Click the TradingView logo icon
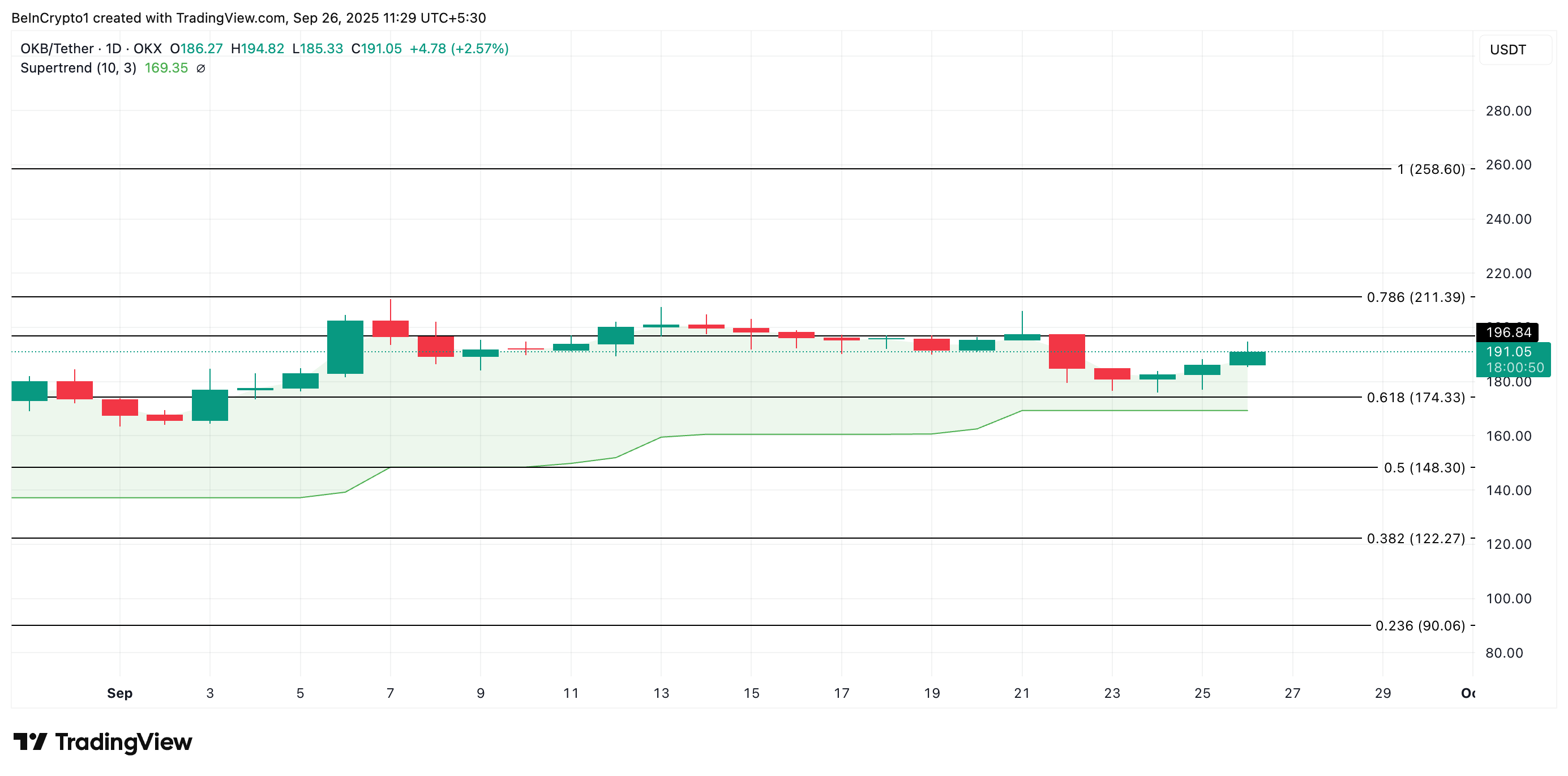Image resolution: width=1568 pixels, height=776 pixels. [x=30, y=741]
